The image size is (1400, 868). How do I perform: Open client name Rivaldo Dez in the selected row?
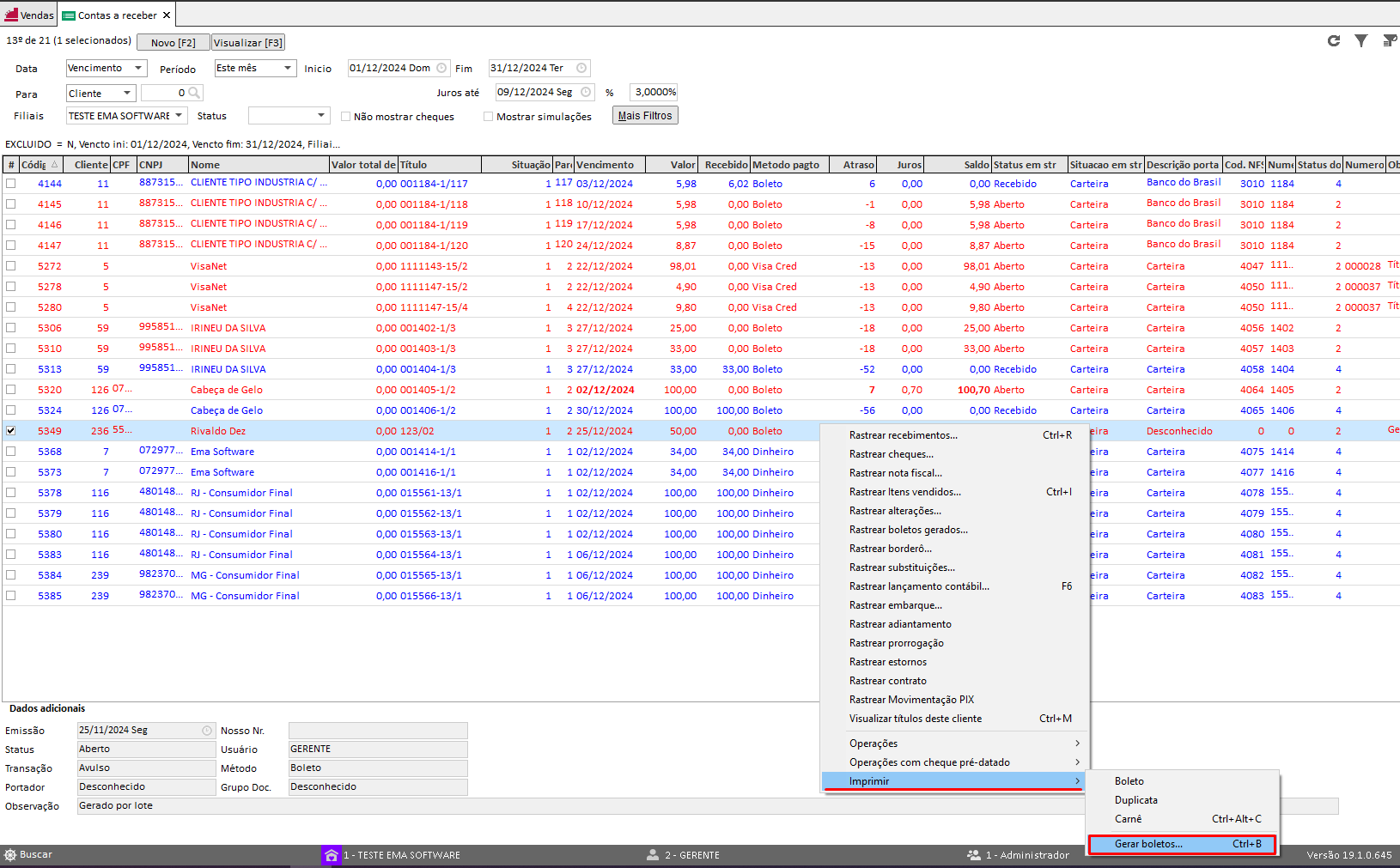218,431
